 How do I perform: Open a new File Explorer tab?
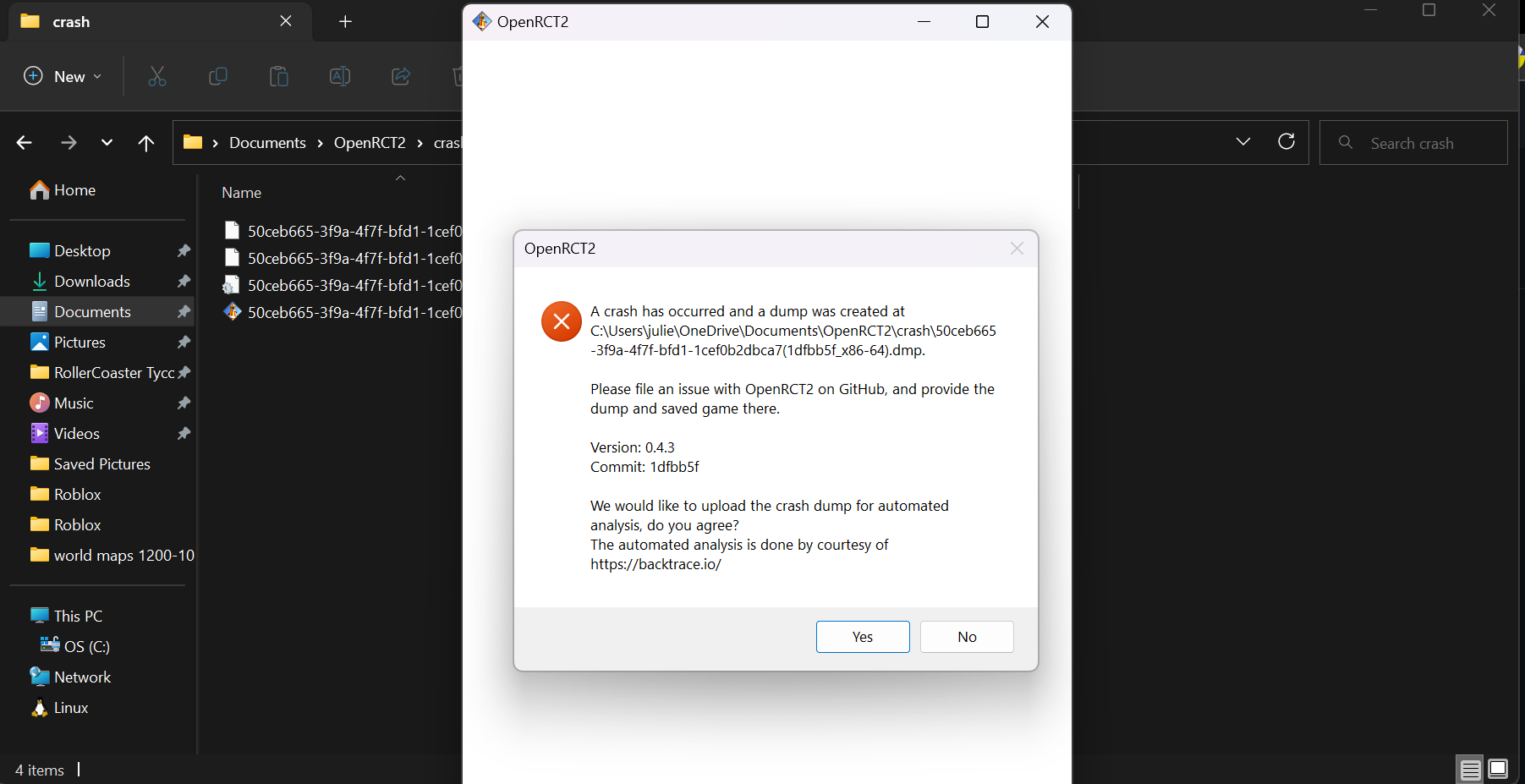pos(345,21)
